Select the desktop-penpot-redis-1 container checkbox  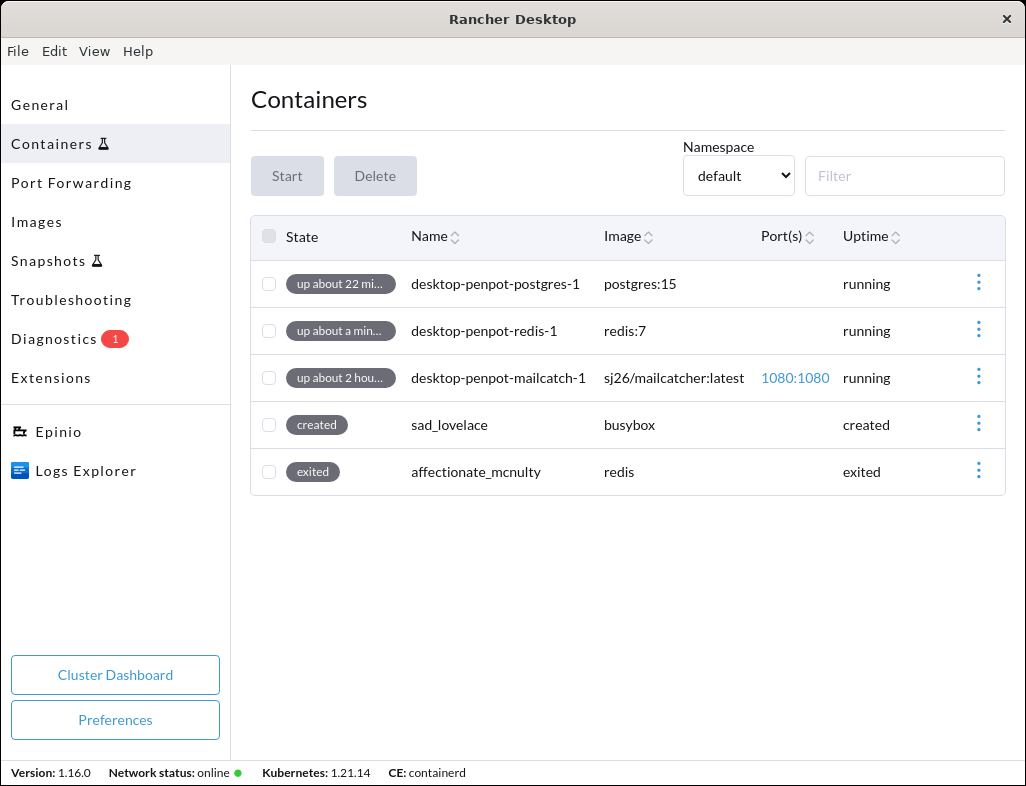[268, 331]
